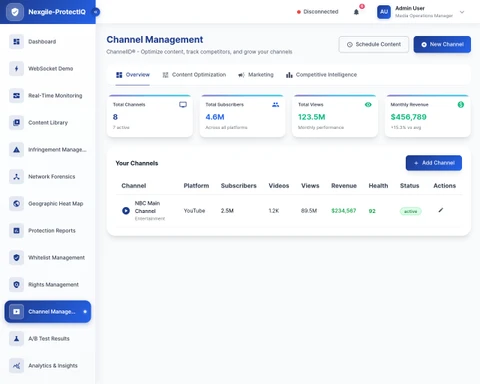Click the Platform column header

[x=196, y=186]
